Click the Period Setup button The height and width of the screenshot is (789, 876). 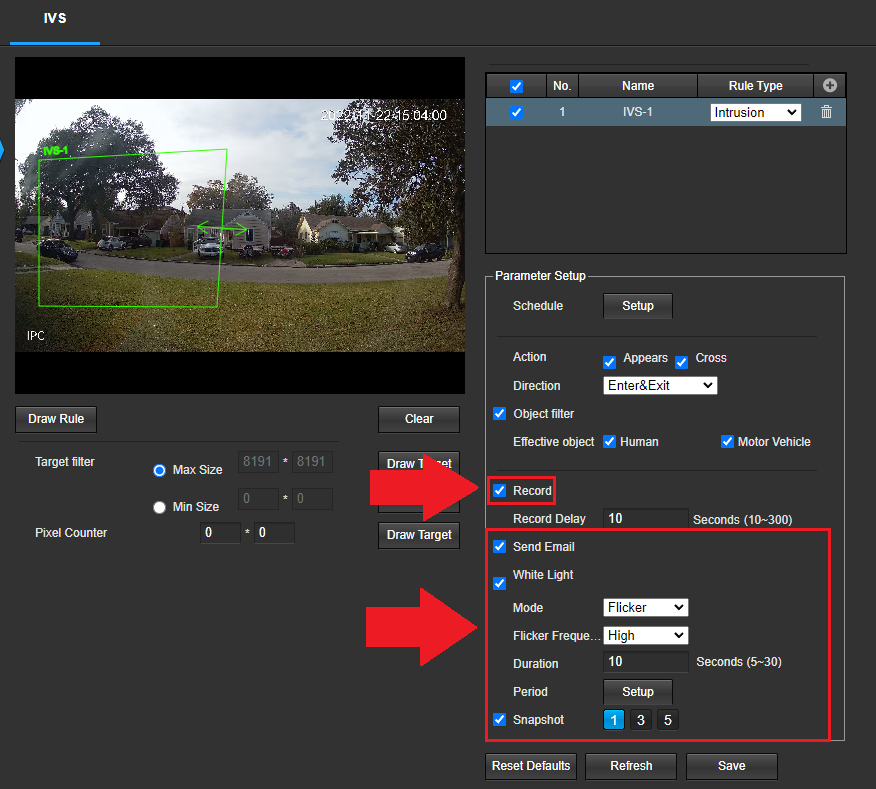click(637, 692)
